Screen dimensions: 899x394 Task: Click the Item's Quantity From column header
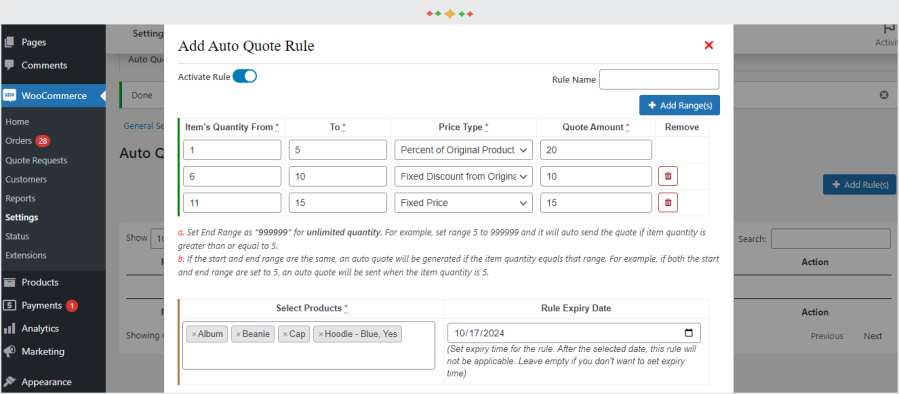tap(232, 127)
